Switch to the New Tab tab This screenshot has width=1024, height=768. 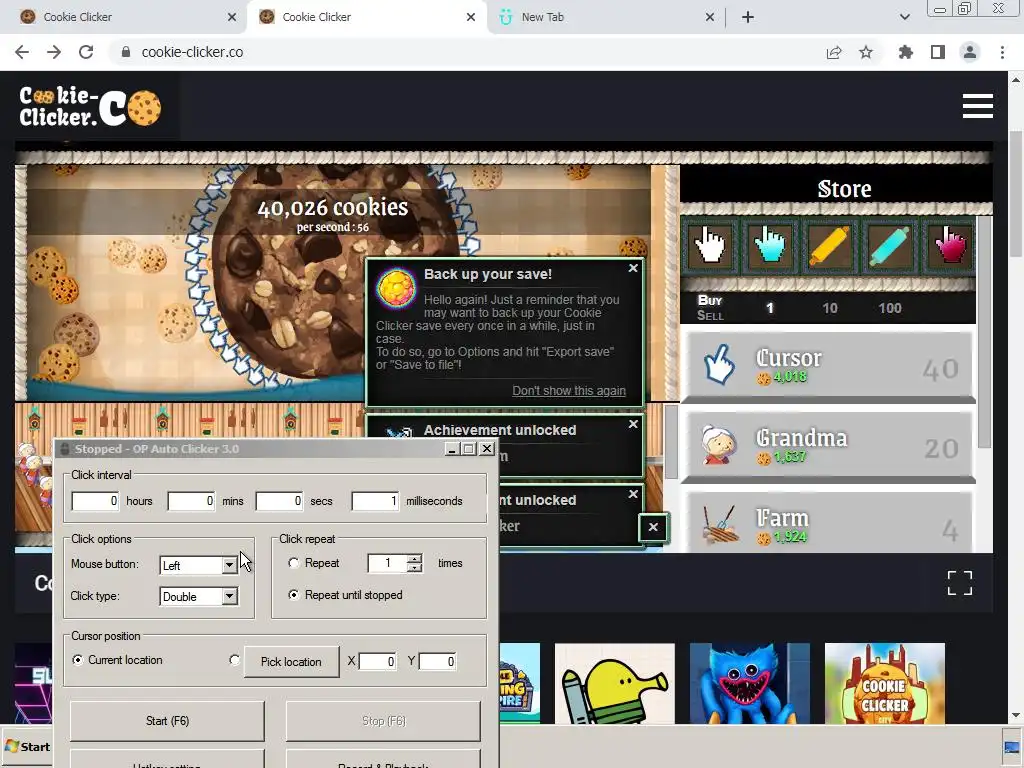click(604, 17)
